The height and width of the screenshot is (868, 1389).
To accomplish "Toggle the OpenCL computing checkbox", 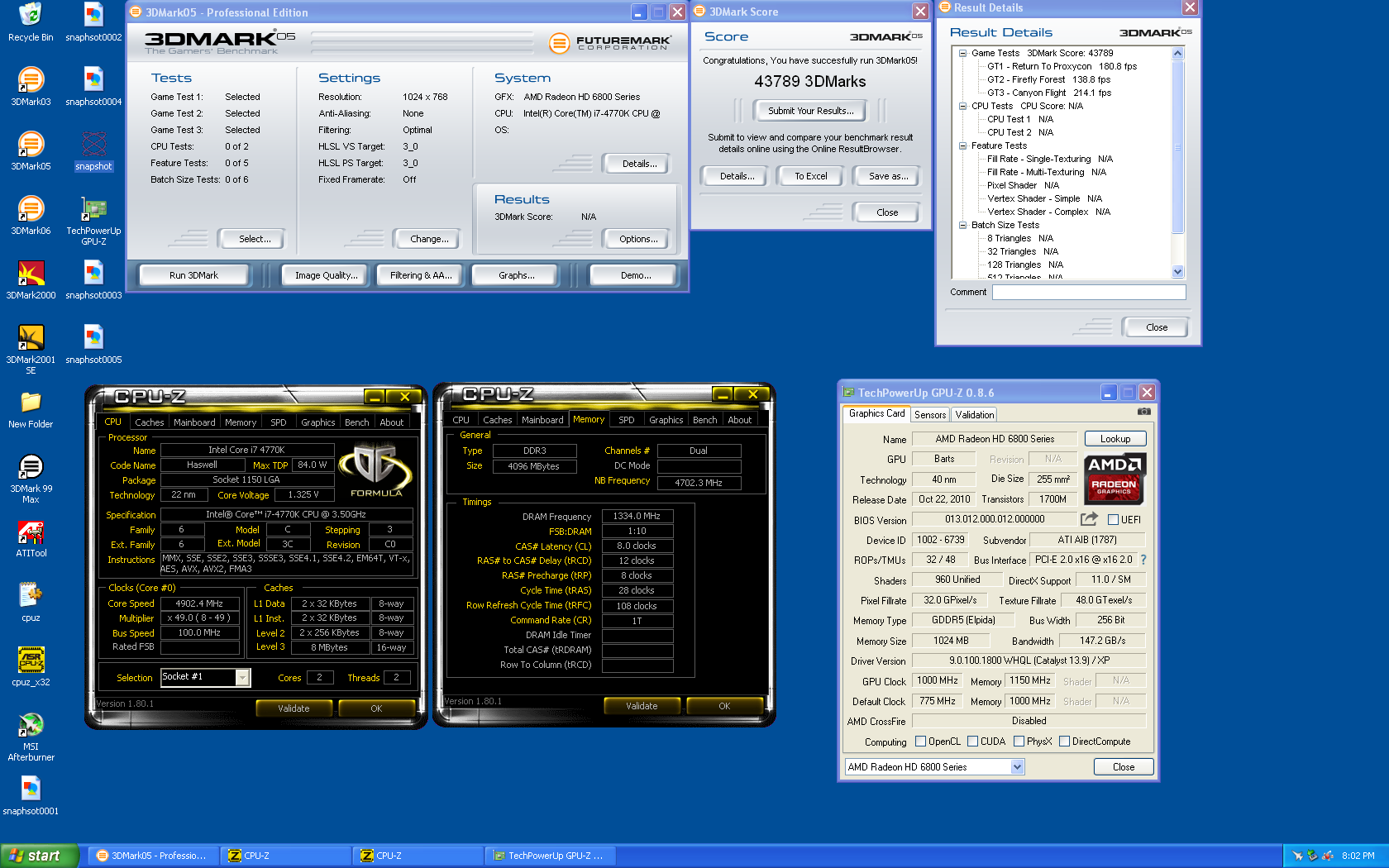I will 920,742.
